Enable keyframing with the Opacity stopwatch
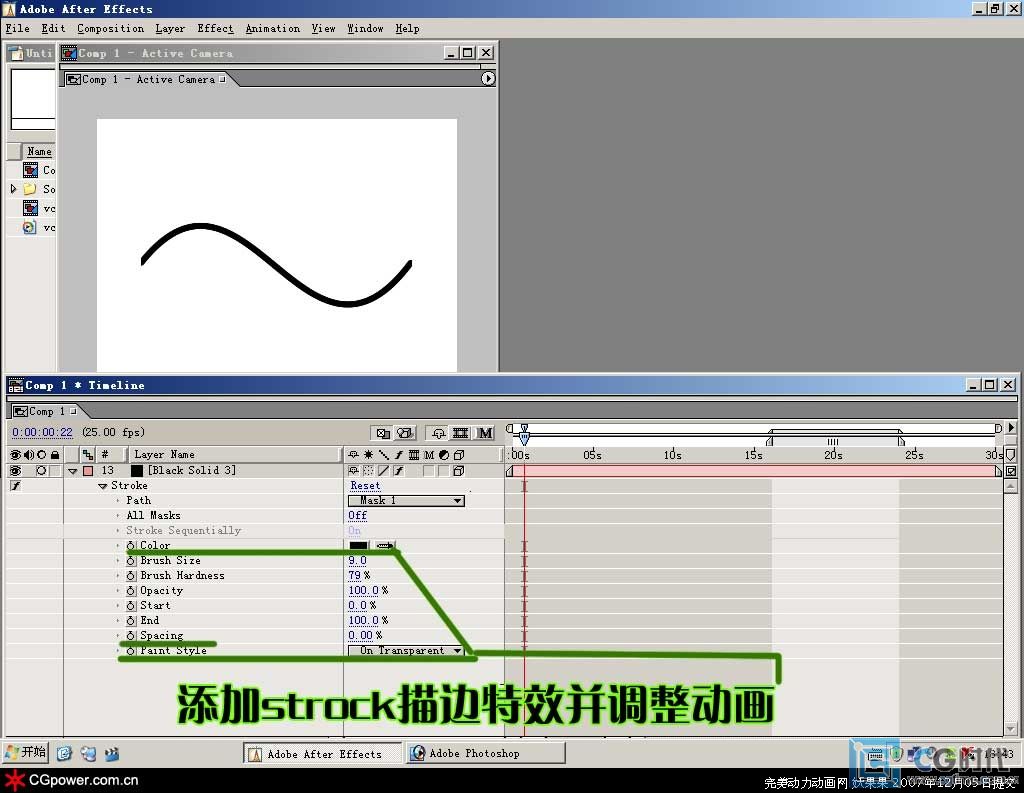 [131, 591]
